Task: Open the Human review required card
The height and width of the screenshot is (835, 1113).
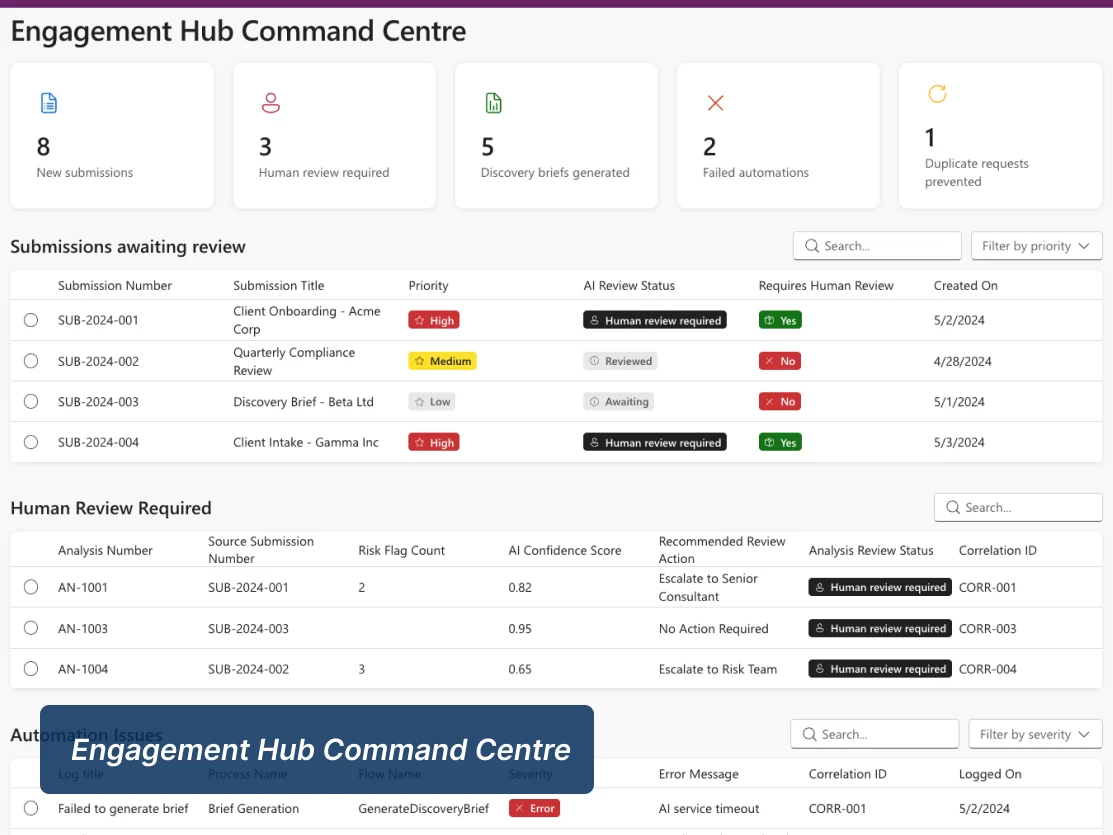Action: pos(334,136)
